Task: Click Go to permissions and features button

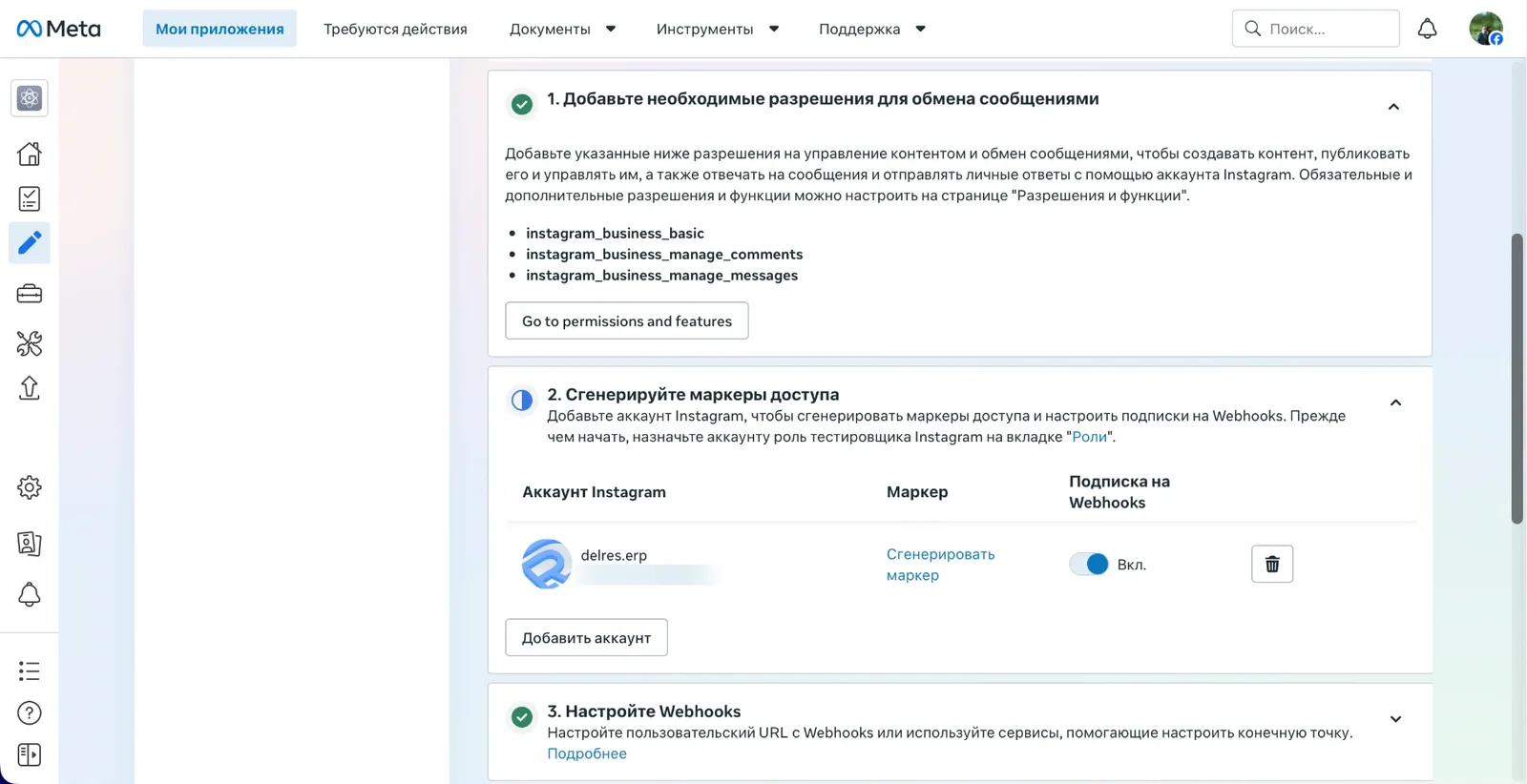Action: pyautogui.click(x=627, y=321)
